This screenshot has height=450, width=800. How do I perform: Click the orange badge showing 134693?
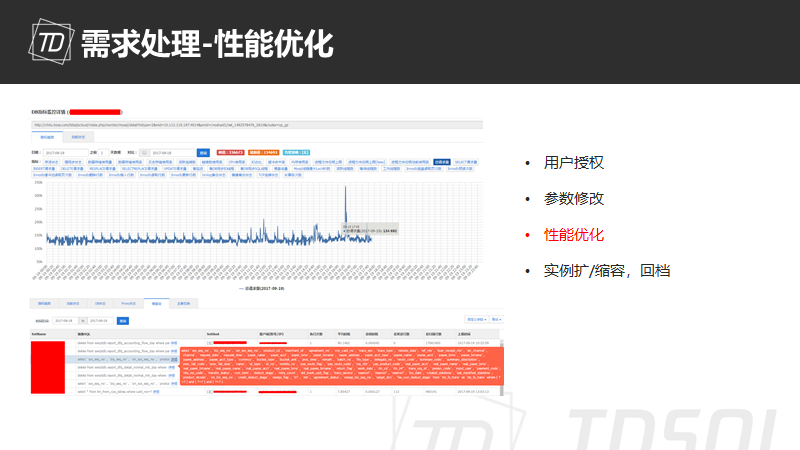pyautogui.click(x=263, y=153)
